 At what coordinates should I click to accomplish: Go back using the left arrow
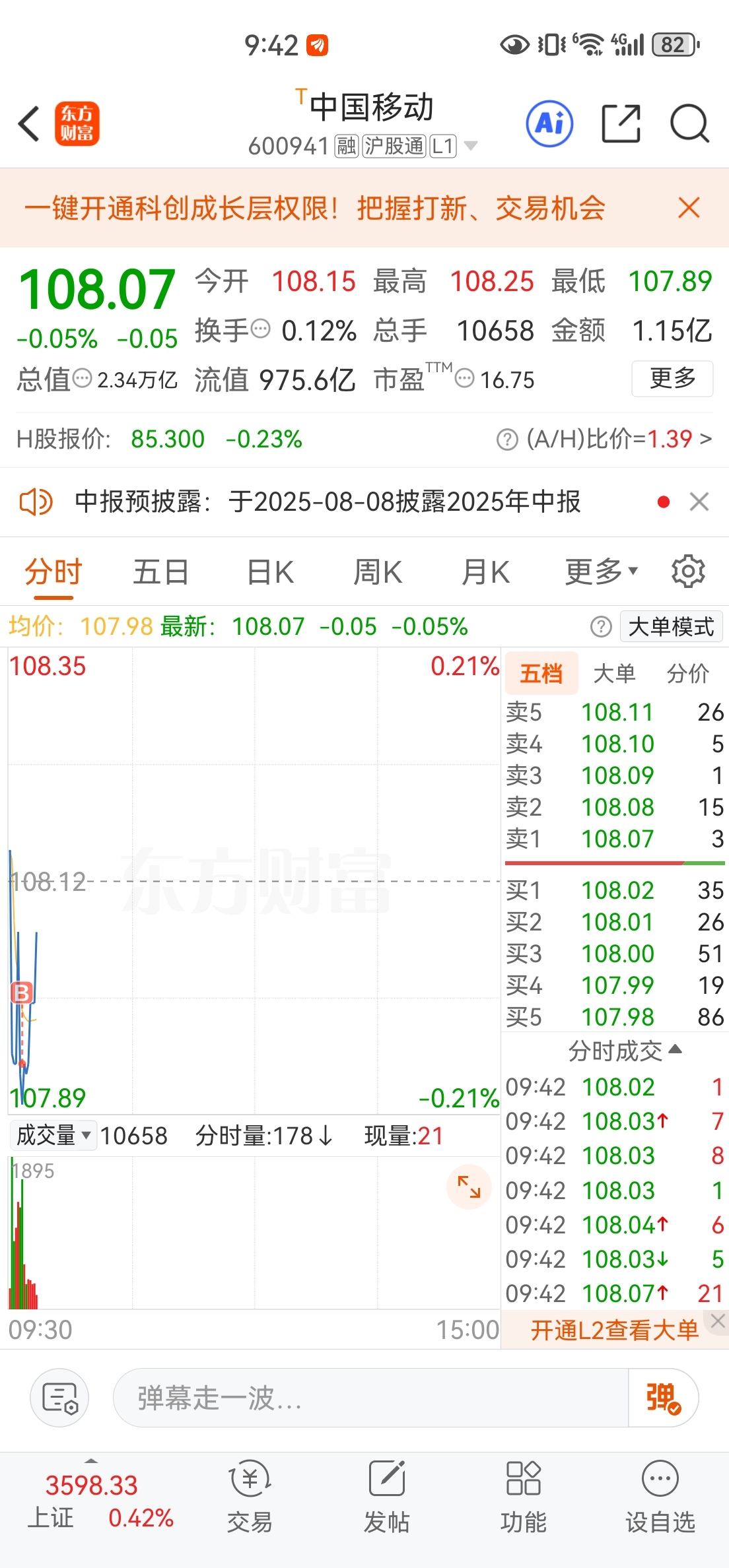(28, 123)
